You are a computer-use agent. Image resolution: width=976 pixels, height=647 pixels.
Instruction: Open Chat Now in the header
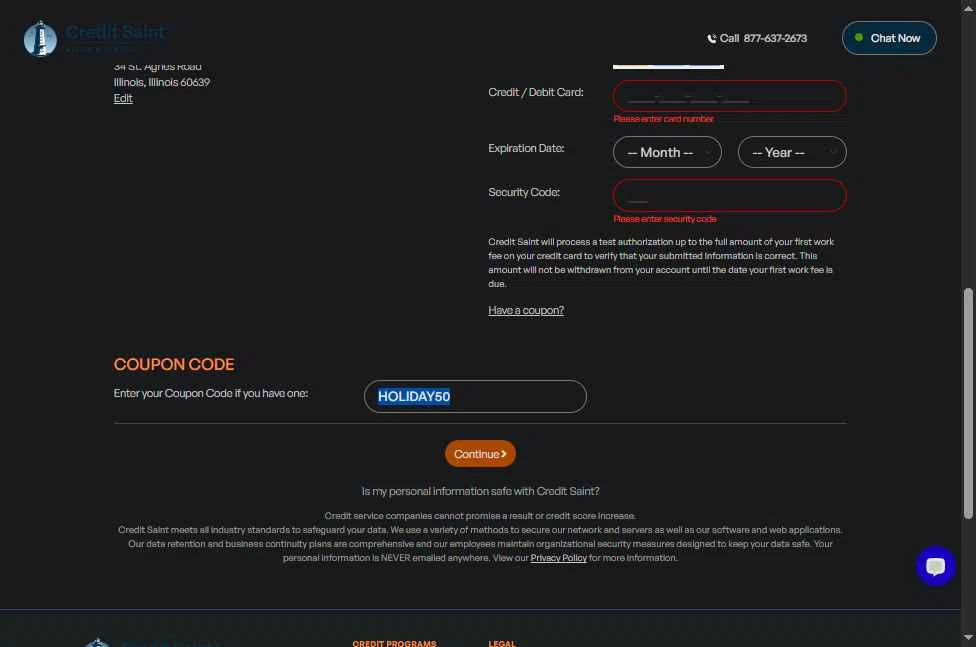(x=889, y=38)
